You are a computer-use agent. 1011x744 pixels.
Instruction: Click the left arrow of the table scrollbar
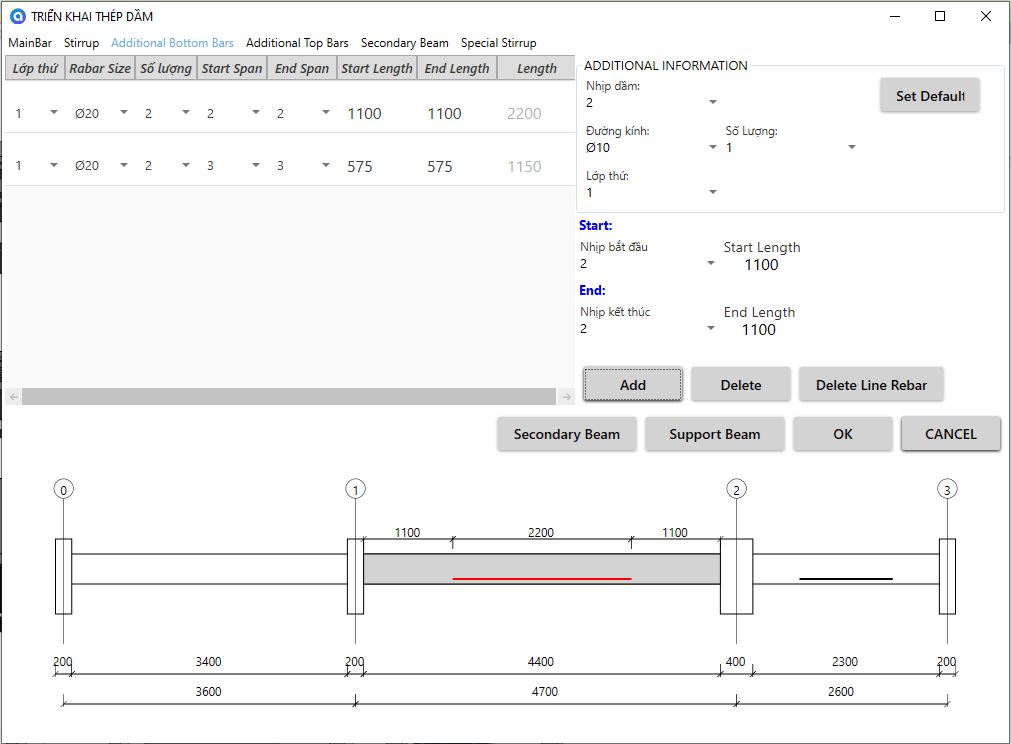click(x=14, y=396)
